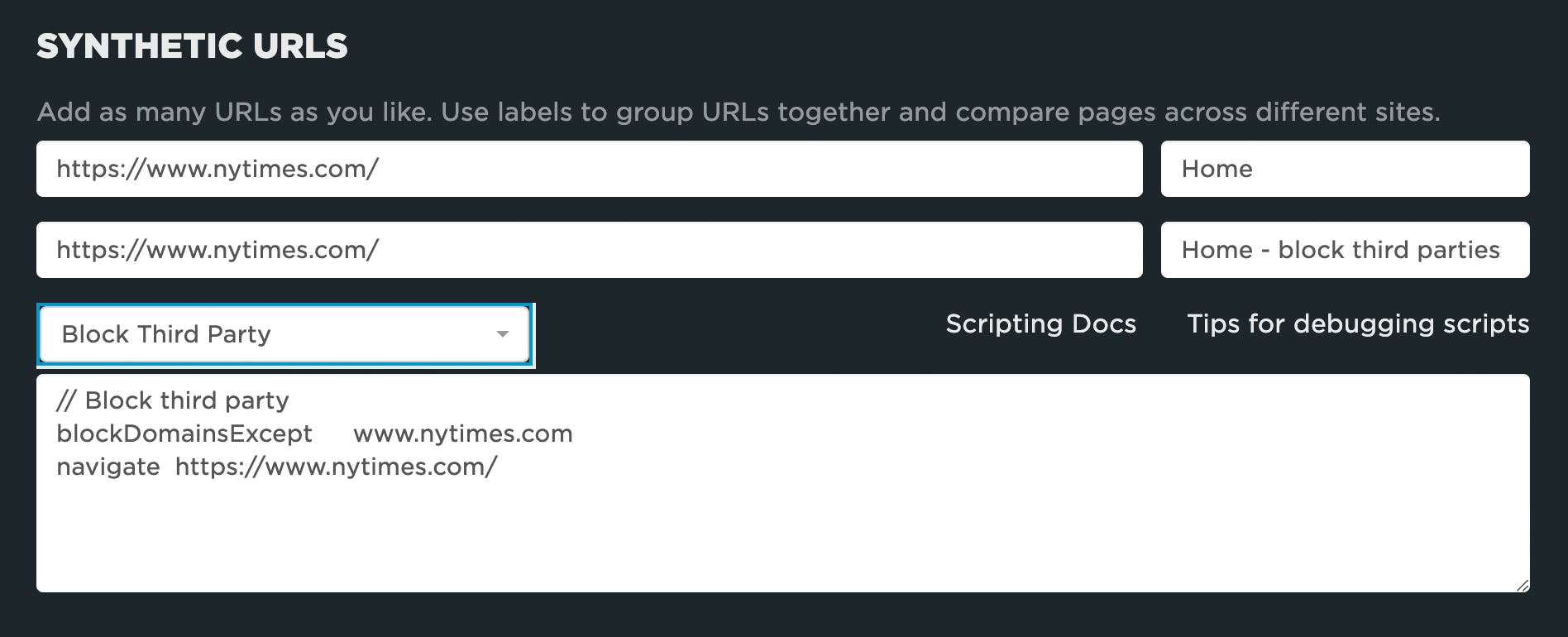This screenshot has height=637, width=1568.
Task: Click the URL on the navigate line
Action: click(x=336, y=467)
